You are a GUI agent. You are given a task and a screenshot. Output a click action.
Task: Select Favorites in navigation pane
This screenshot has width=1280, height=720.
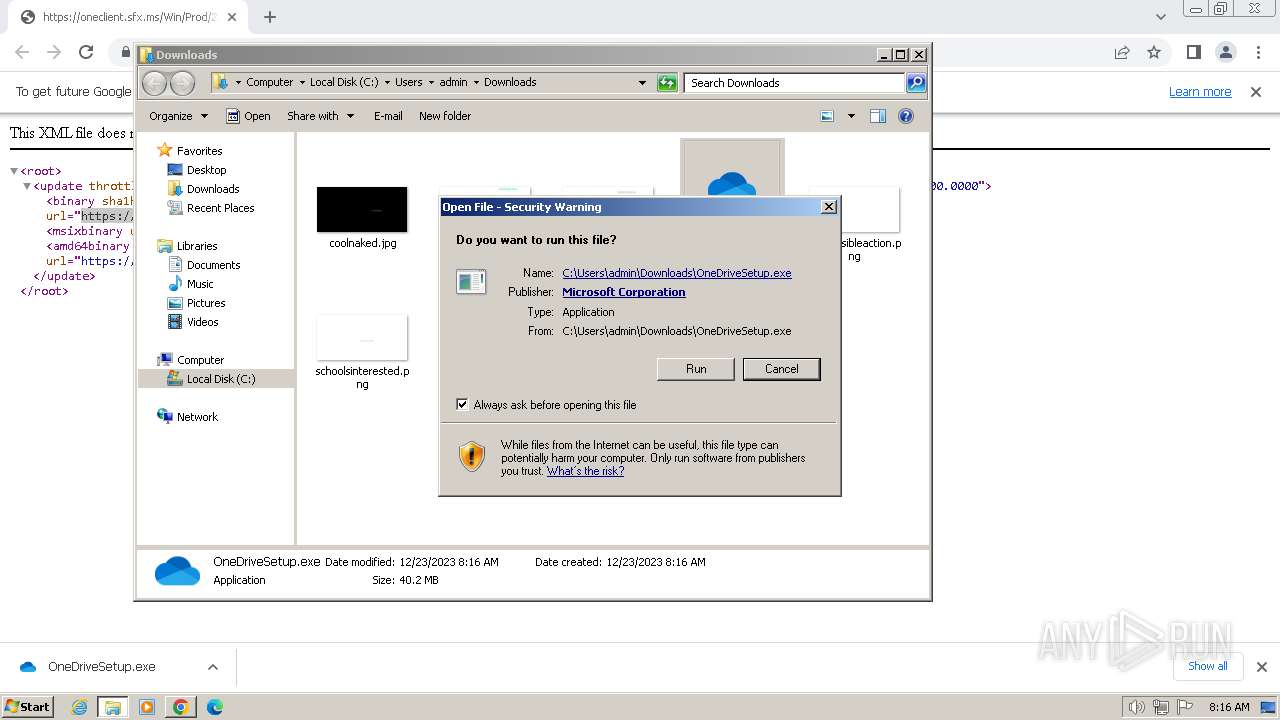[199, 151]
